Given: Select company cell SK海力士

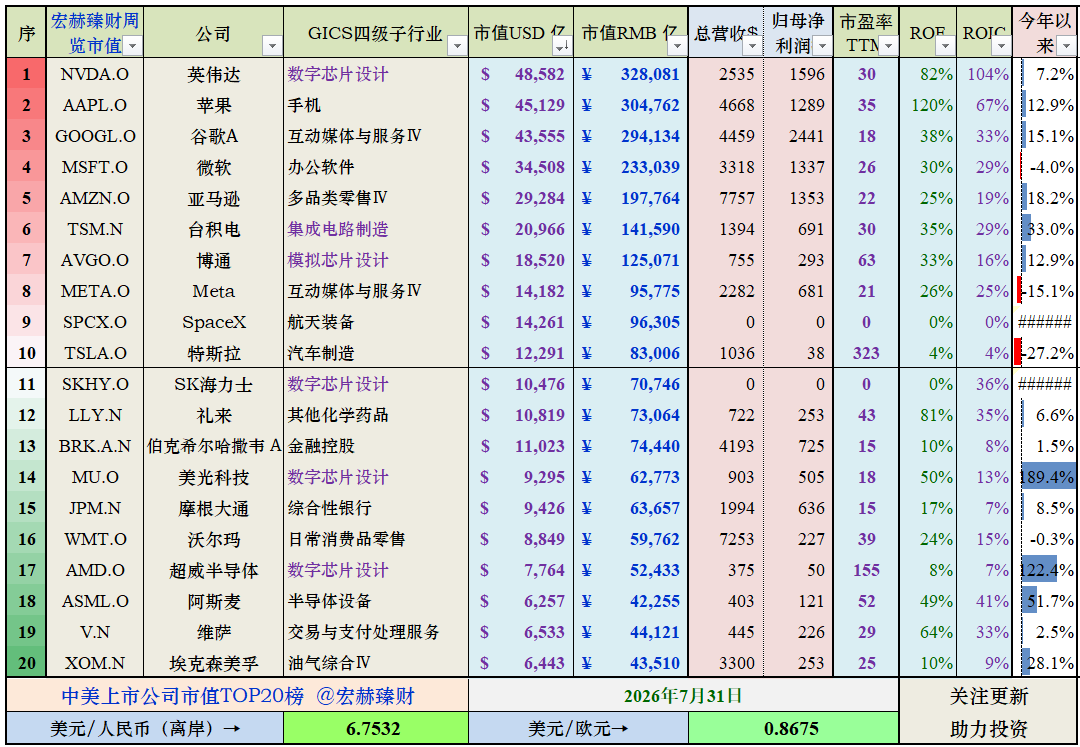Looking at the screenshot, I should coord(214,384).
